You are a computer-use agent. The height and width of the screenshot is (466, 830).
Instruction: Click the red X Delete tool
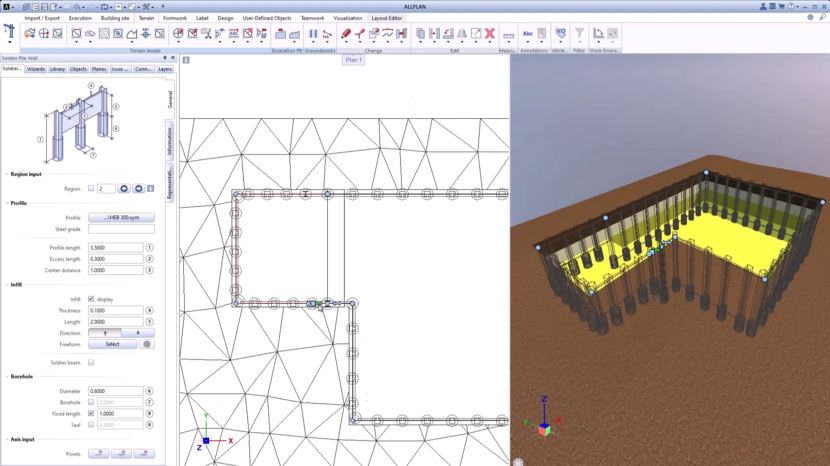tap(489, 34)
